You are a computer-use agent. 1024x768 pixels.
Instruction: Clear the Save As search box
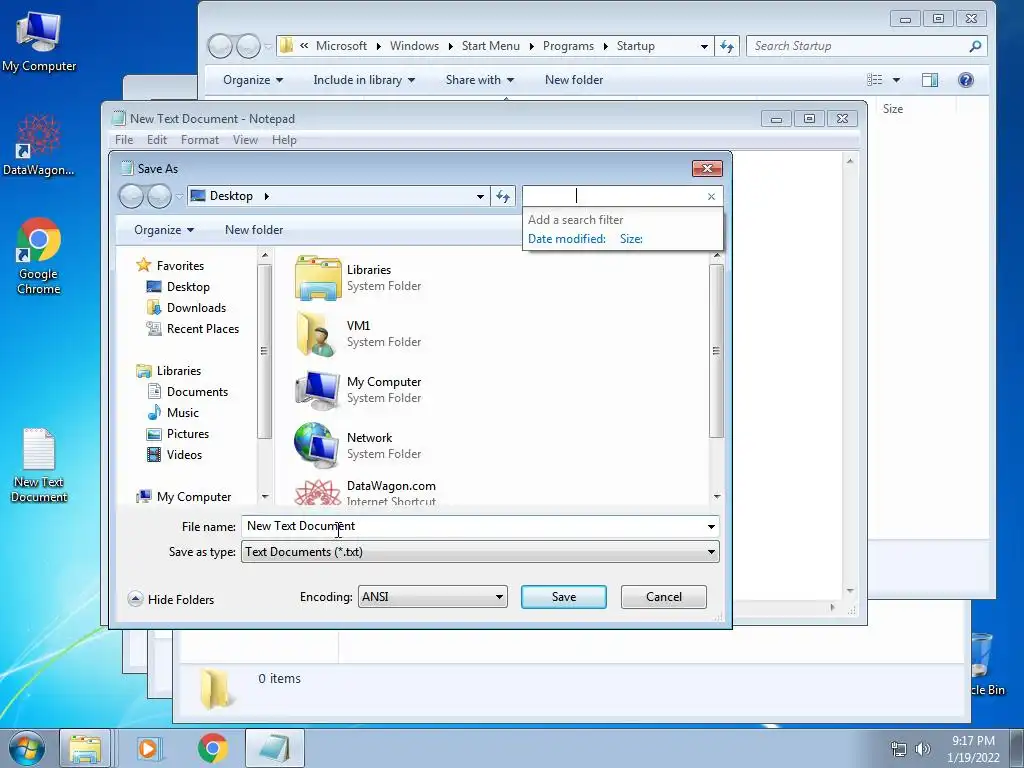coord(711,197)
